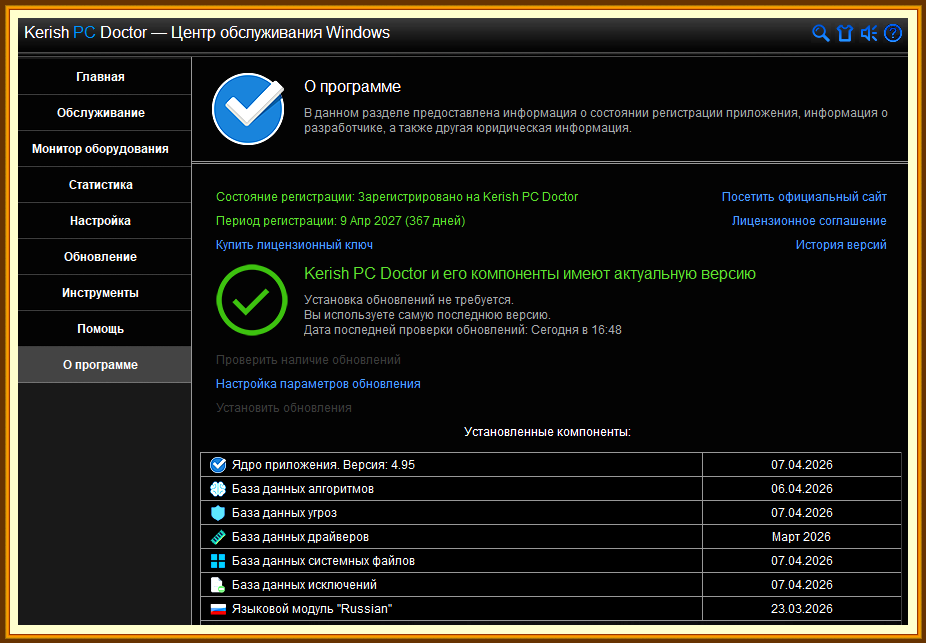
Task: Click the exclusions database file icon
Action: point(218,585)
